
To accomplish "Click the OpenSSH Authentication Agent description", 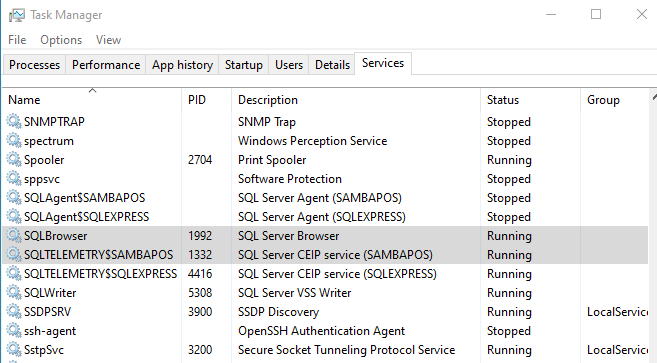I will click(x=321, y=331).
